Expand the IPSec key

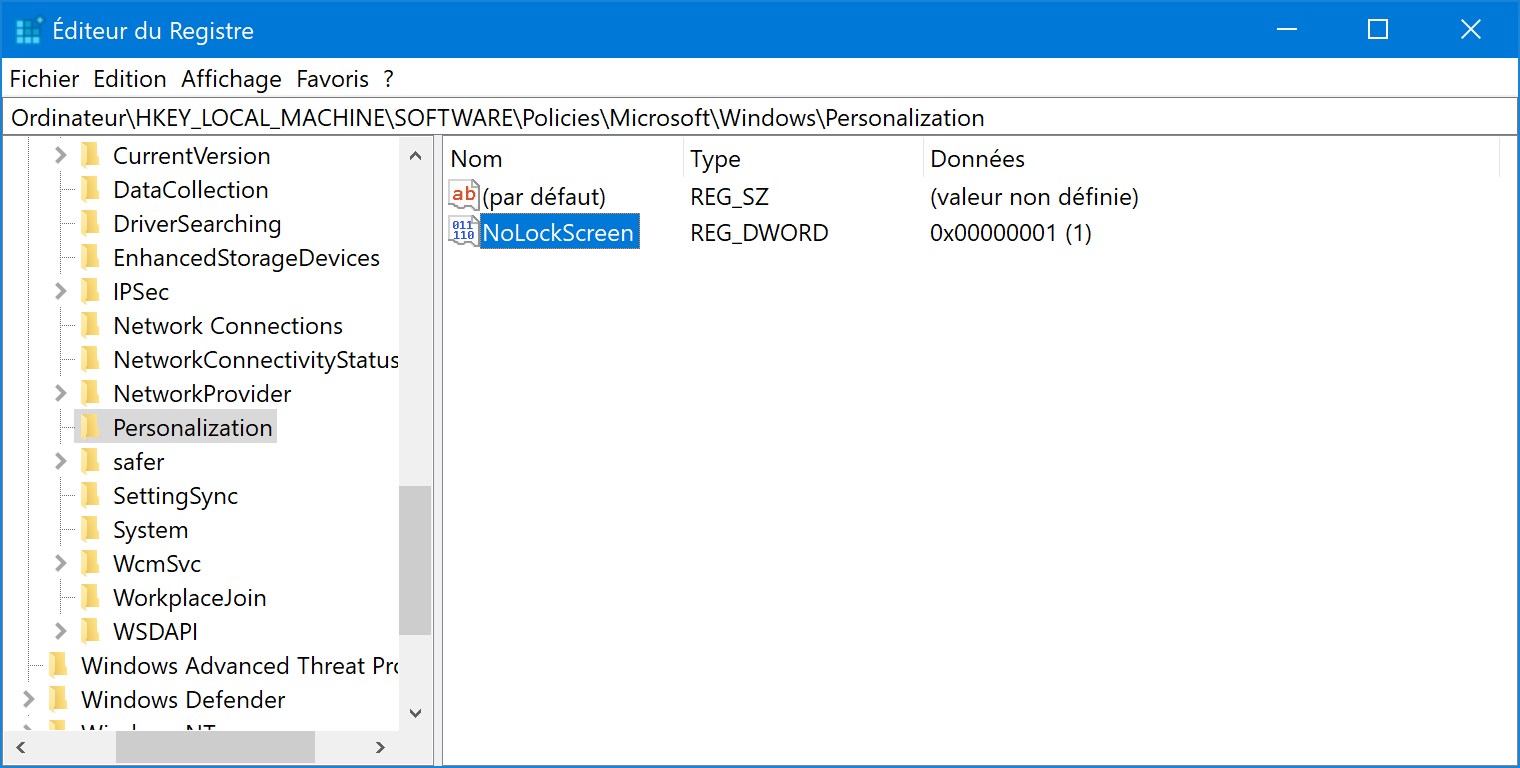pos(61,292)
